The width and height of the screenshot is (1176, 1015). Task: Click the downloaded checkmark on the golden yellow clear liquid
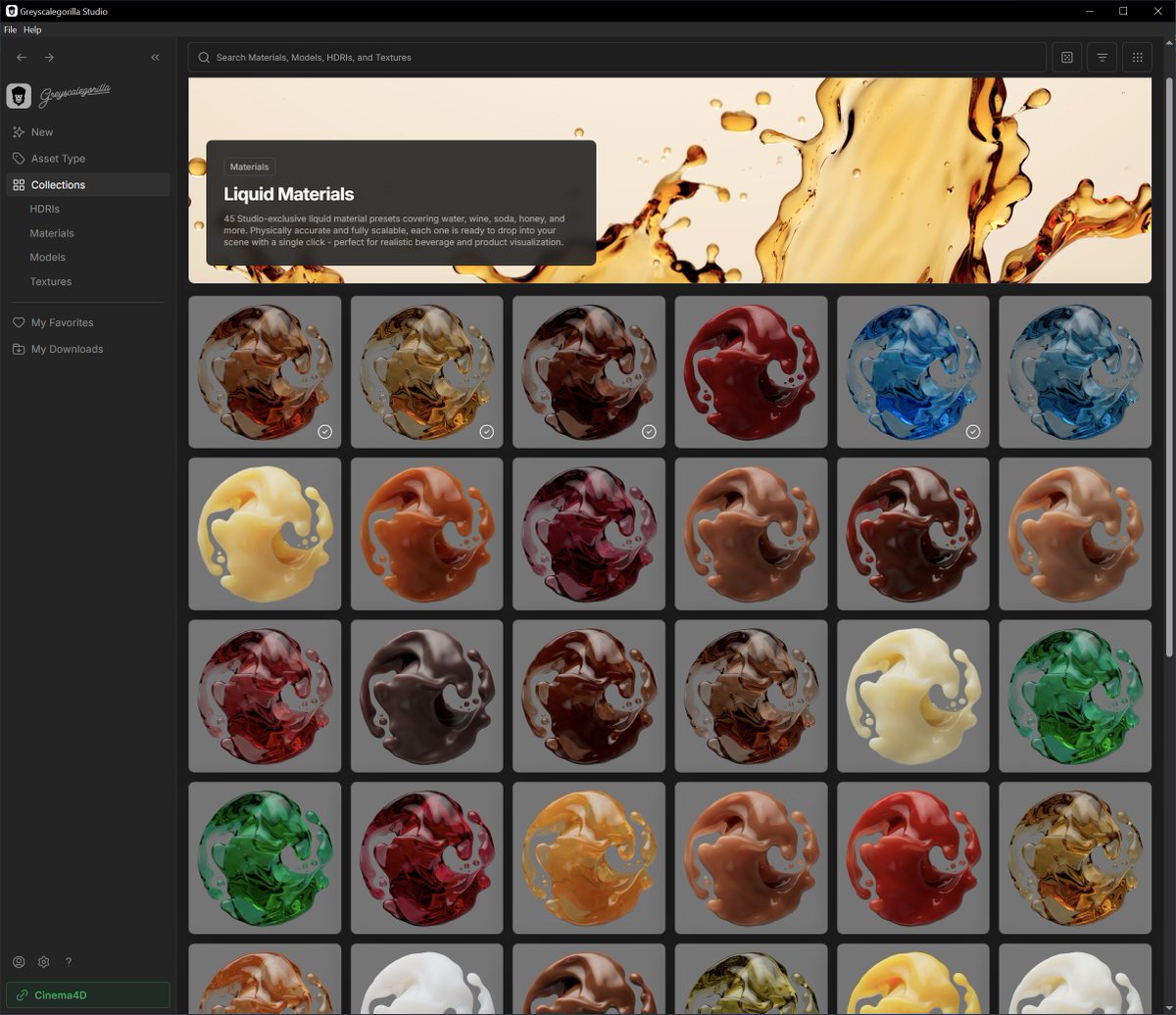(x=487, y=432)
